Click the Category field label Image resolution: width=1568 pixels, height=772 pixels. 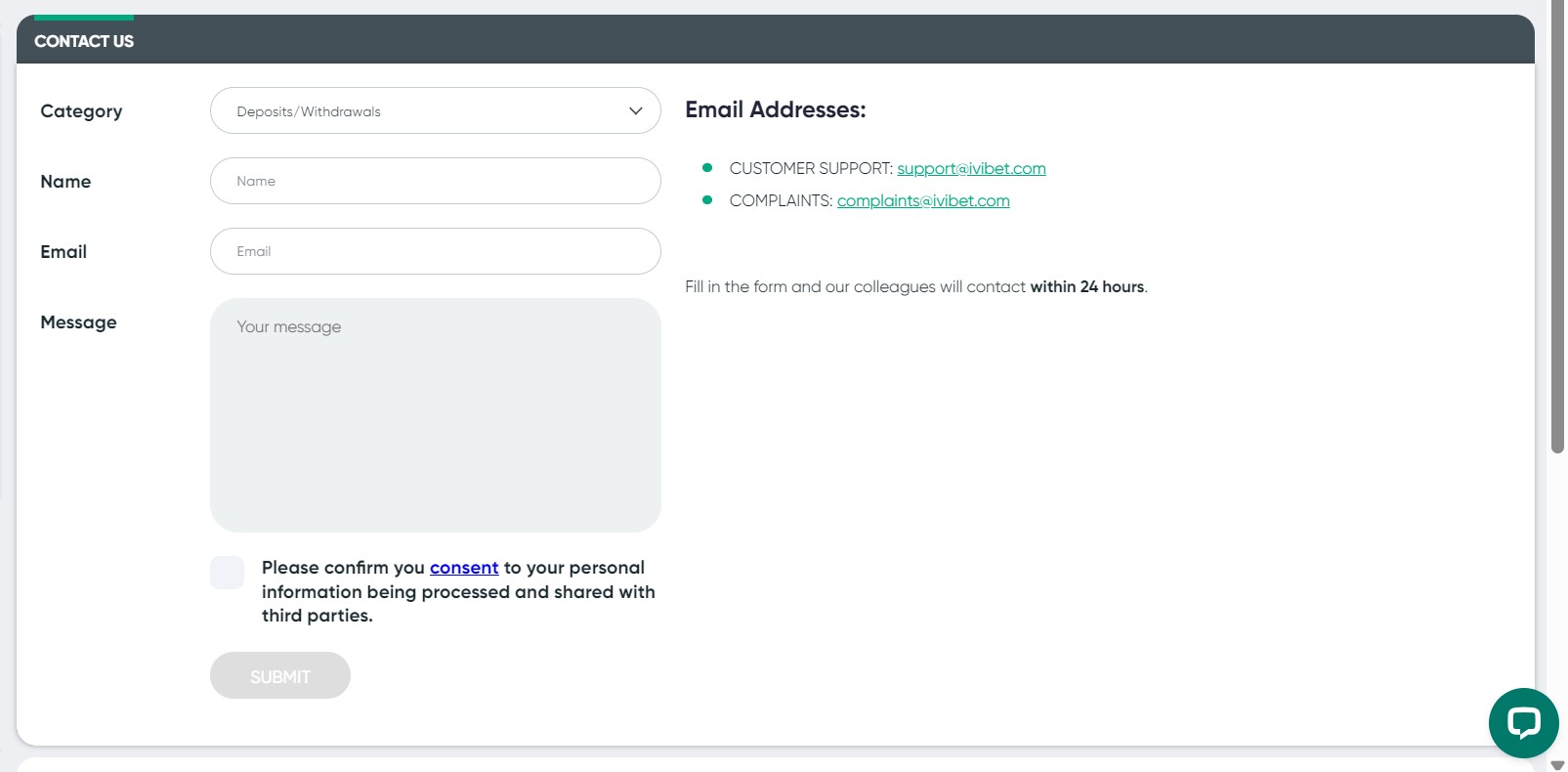(81, 111)
